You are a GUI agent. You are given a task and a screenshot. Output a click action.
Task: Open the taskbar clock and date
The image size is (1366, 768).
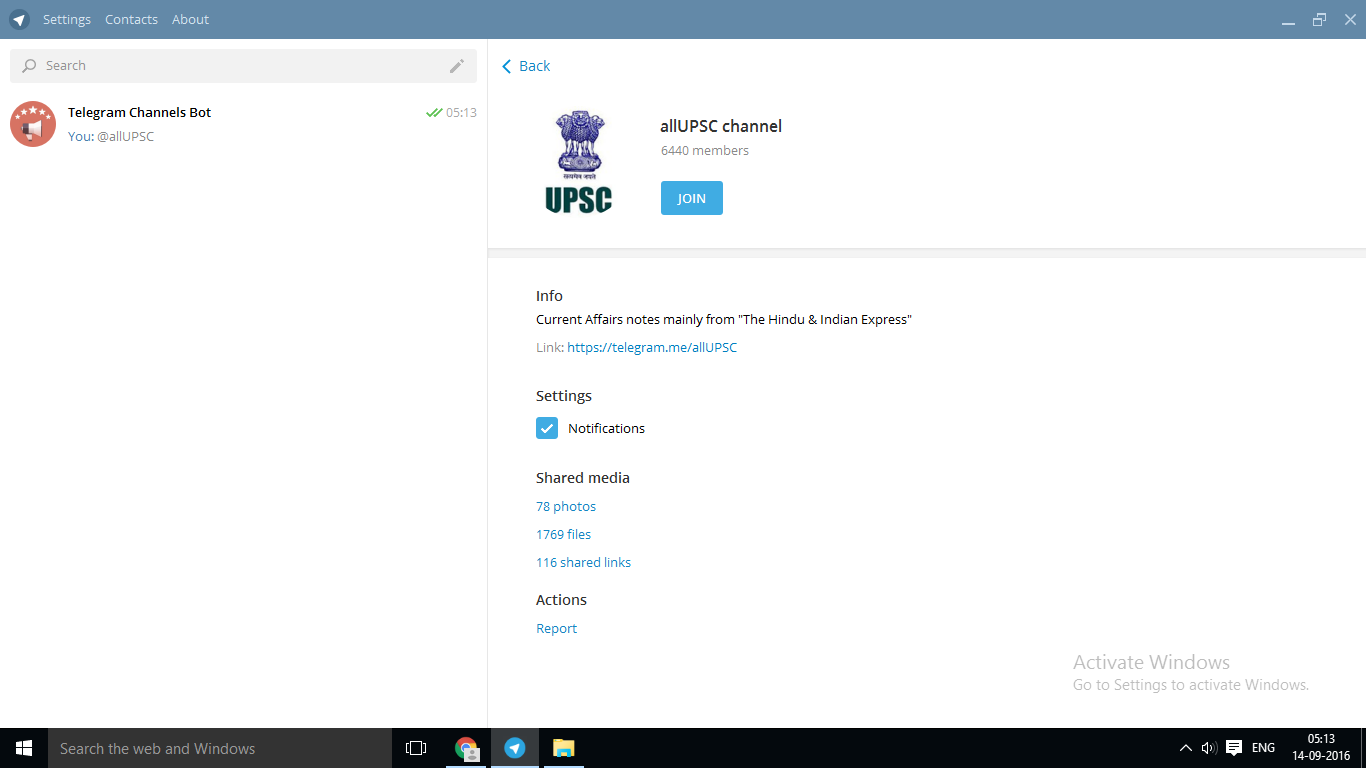[x=1321, y=747]
